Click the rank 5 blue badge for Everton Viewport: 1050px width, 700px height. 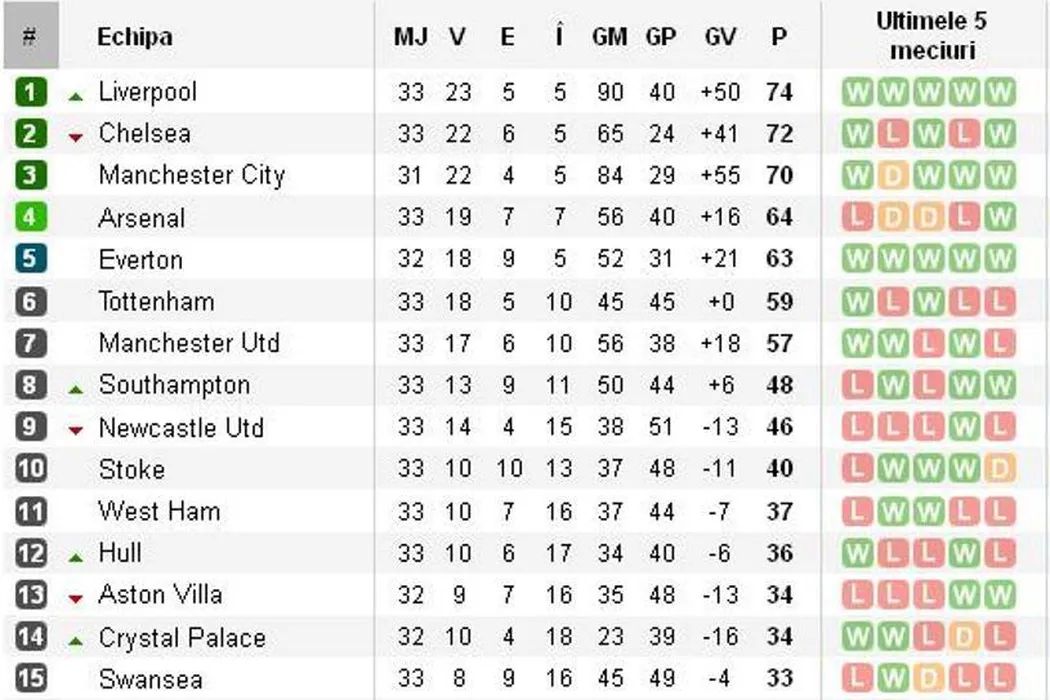[30, 259]
